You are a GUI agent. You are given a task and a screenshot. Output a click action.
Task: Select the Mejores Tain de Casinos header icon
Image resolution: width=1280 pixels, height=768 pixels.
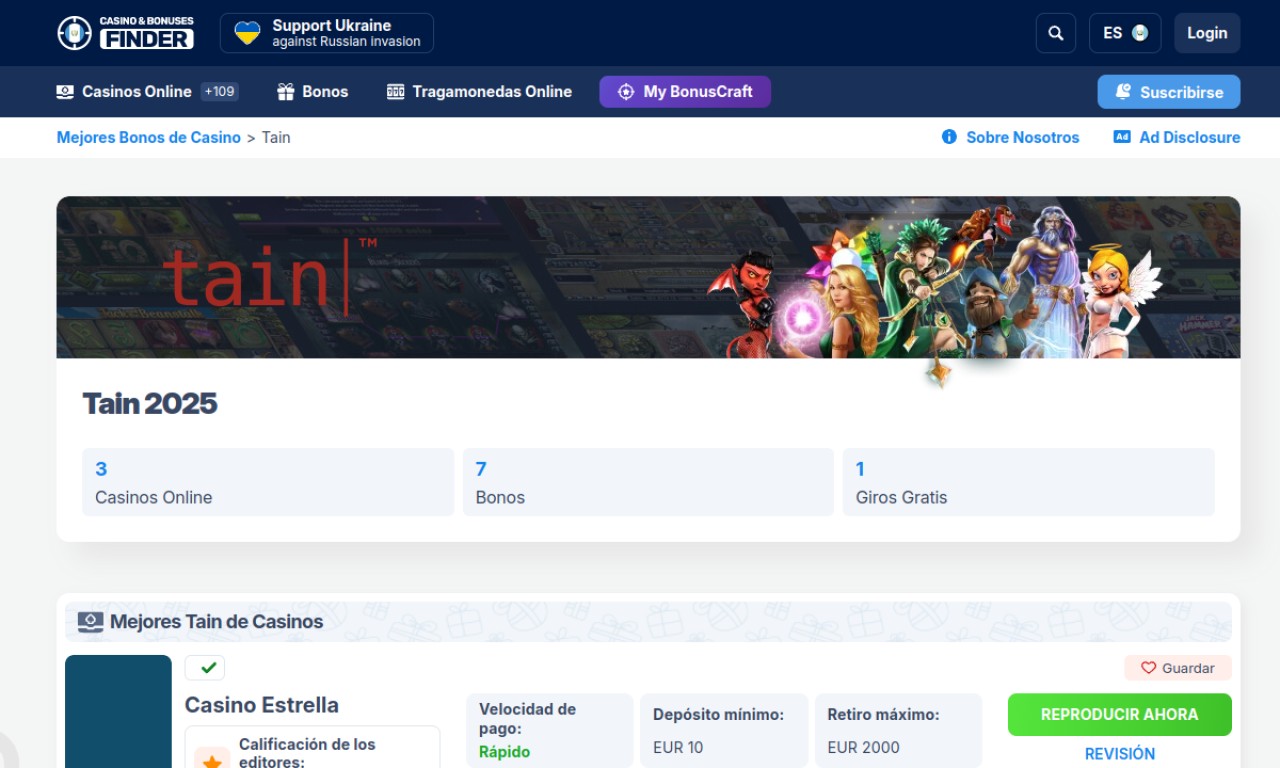90,622
